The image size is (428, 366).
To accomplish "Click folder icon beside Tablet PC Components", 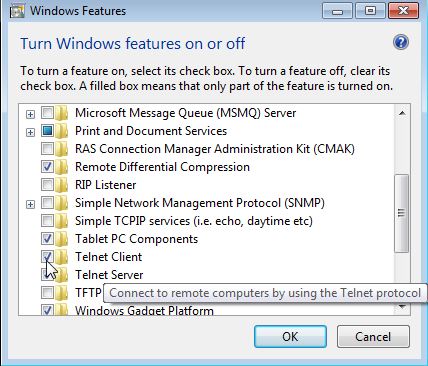I will coord(61,239).
